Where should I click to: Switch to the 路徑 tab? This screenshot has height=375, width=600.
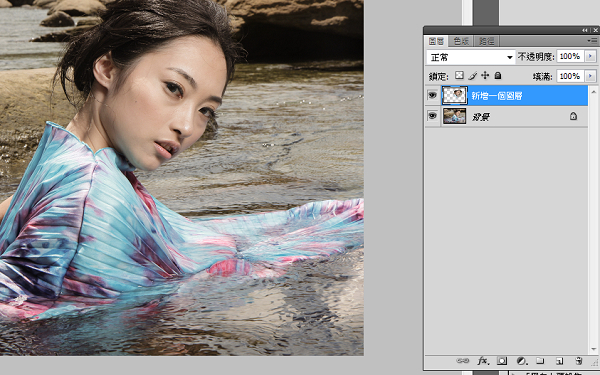pyautogui.click(x=487, y=41)
